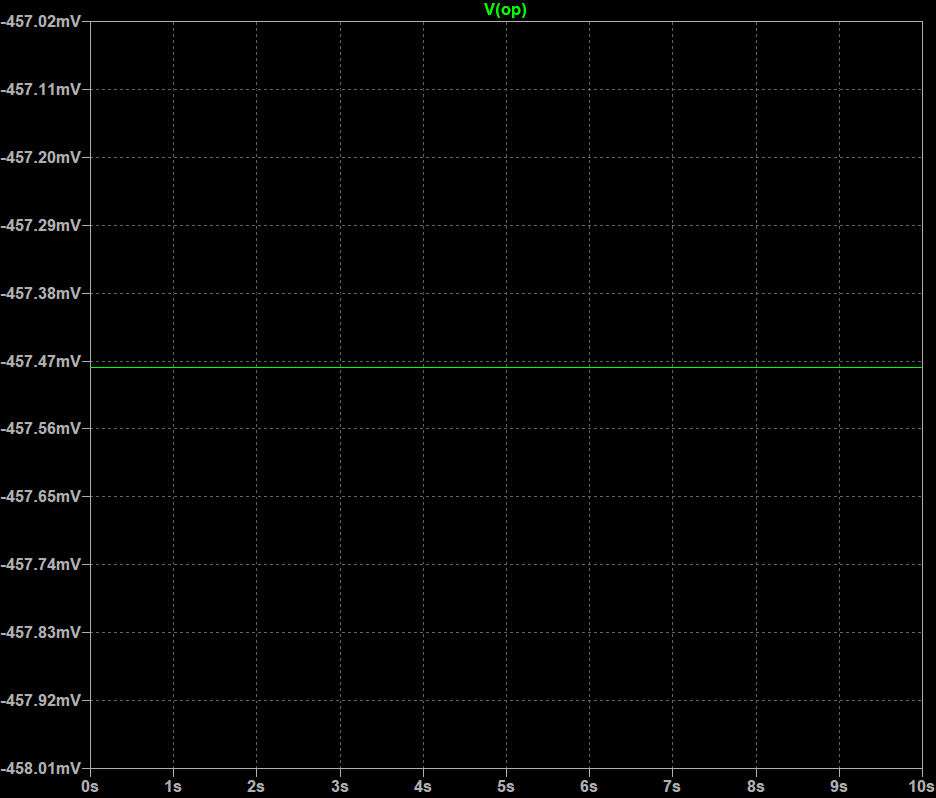Click the -457.74mV axis label

[42, 564]
